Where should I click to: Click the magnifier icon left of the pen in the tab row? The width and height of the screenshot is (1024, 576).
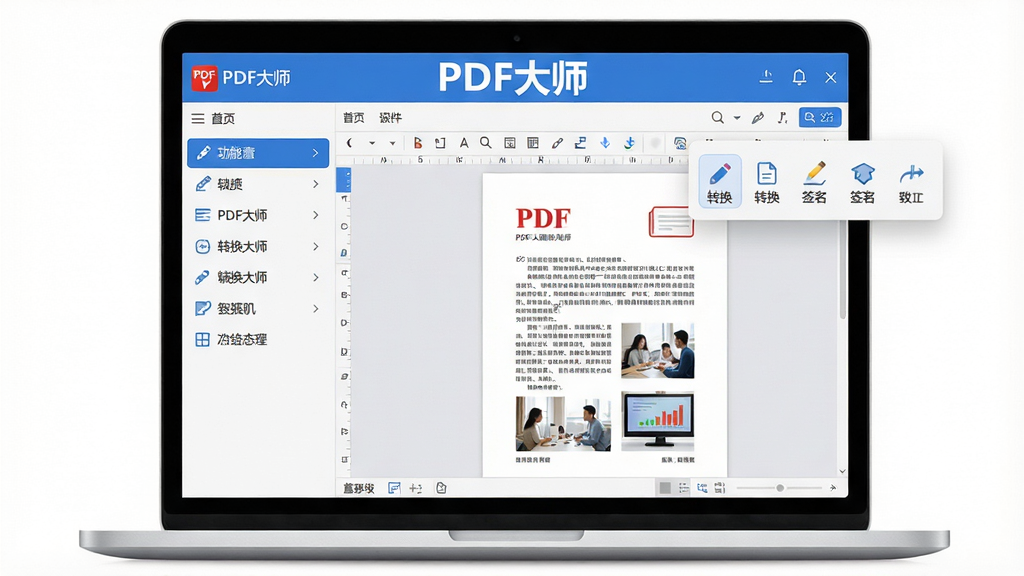pyautogui.click(x=717, y=118)
